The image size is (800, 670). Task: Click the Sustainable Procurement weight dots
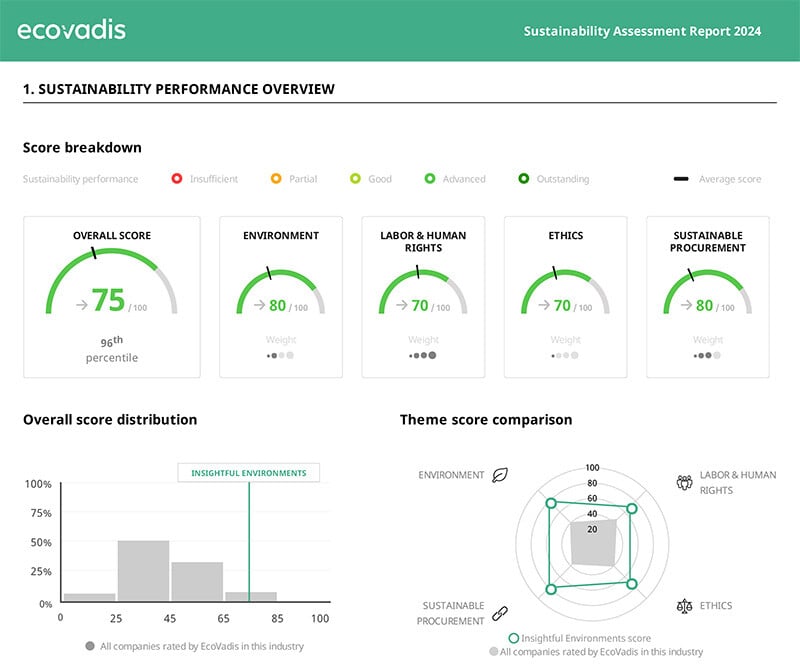707,355
